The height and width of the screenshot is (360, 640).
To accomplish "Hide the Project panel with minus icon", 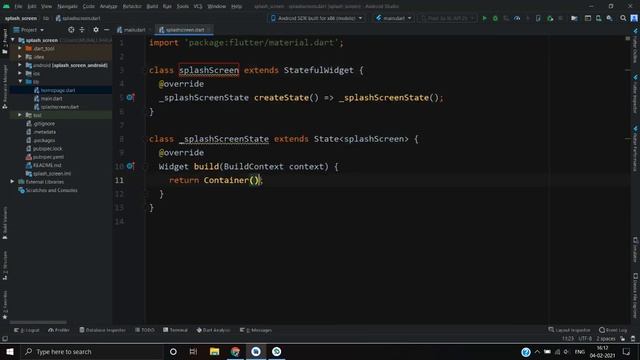I will coord(107,30).
